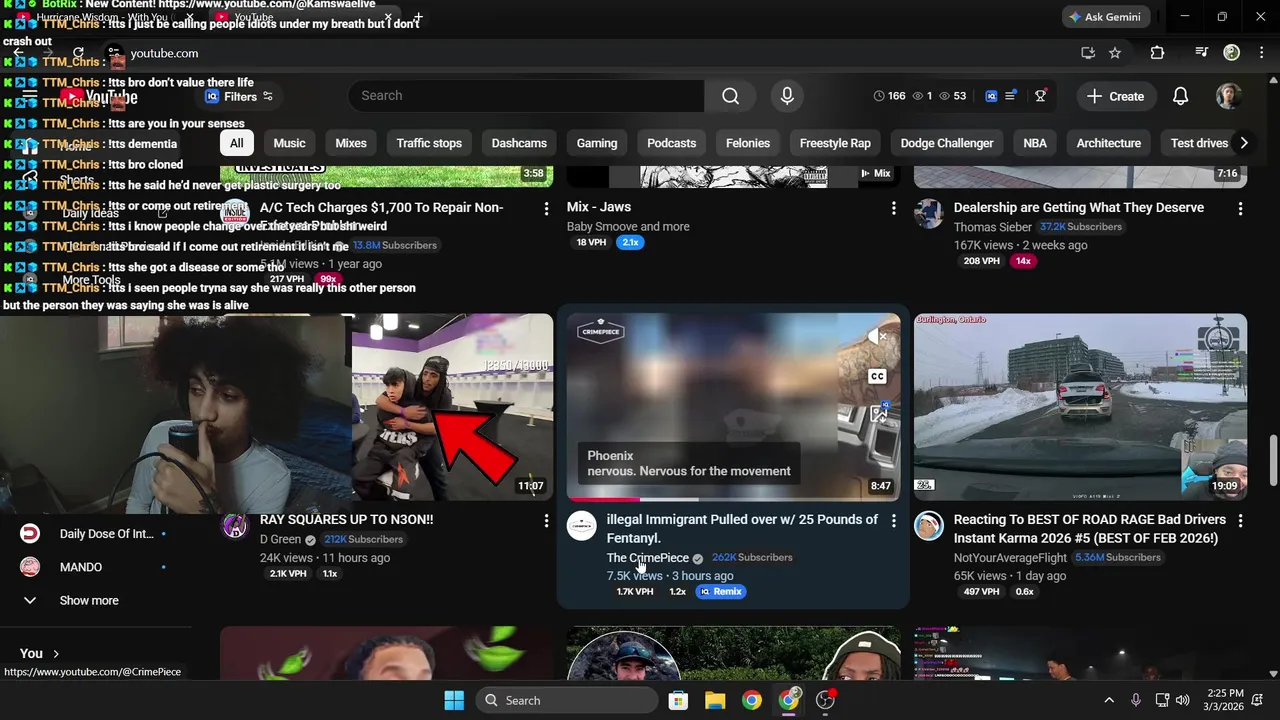Image resolution: width=1280 pixels, height=720 pixels.
Task: Open Microsoft Store from taskbar
Action: [x=678, y=700]
